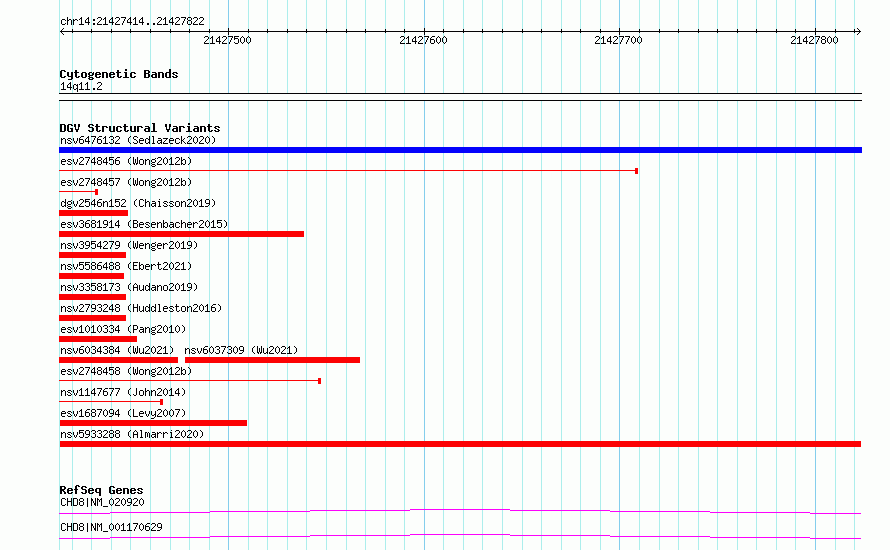Screen dimensions: 890x550
Task: Open dgv2546n152 (Chaisson2019) variant label
Action: (x=138, y=203)
